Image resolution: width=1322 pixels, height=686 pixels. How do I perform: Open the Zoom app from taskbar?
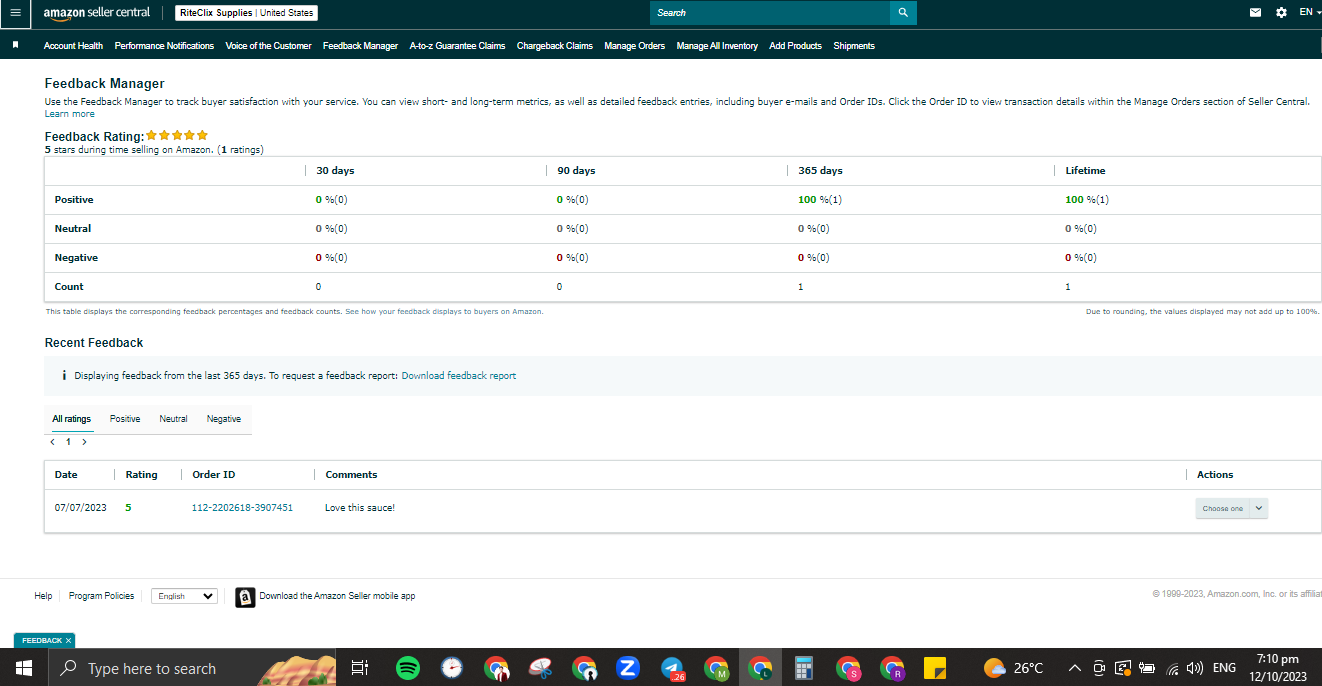[628, 668]
